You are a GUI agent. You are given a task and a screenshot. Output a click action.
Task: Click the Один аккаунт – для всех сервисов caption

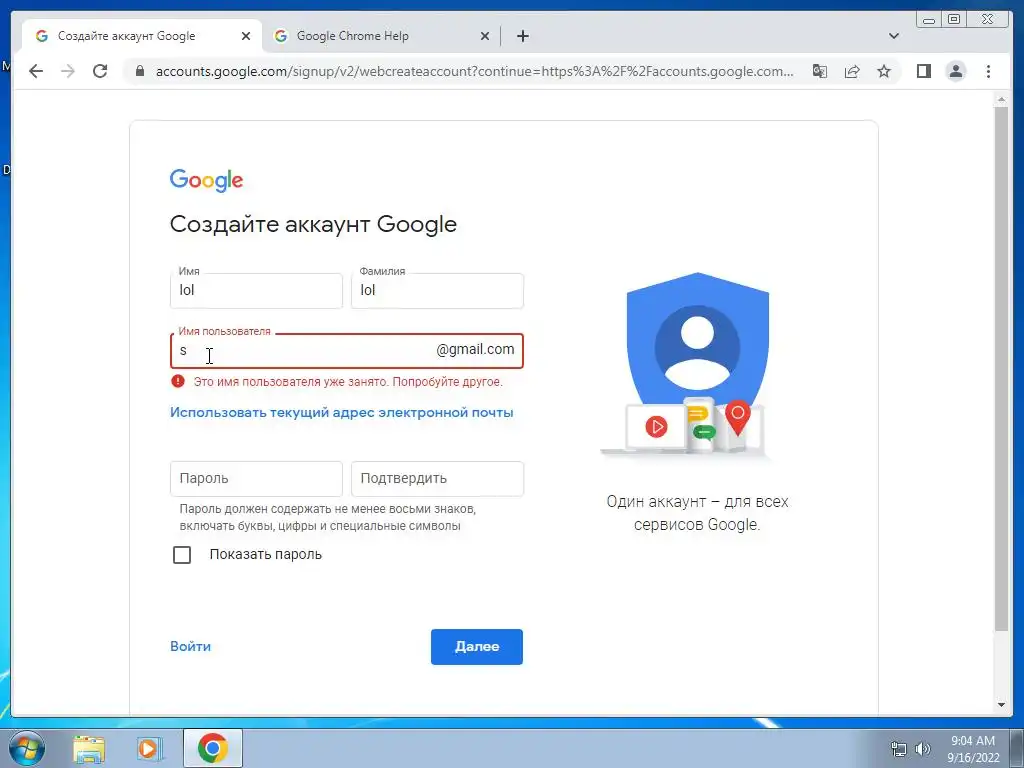click(697, 513)
